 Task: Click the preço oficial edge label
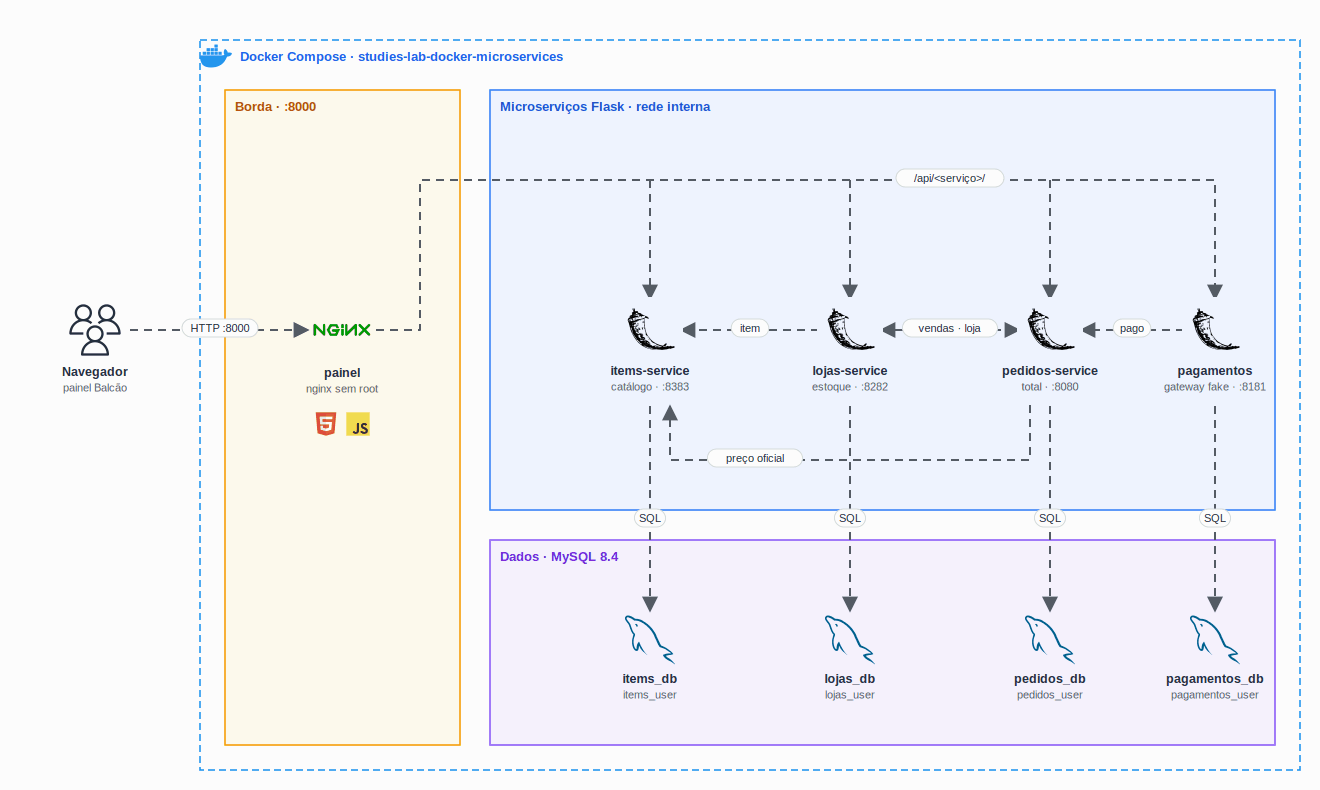click(x=755, y=458)
